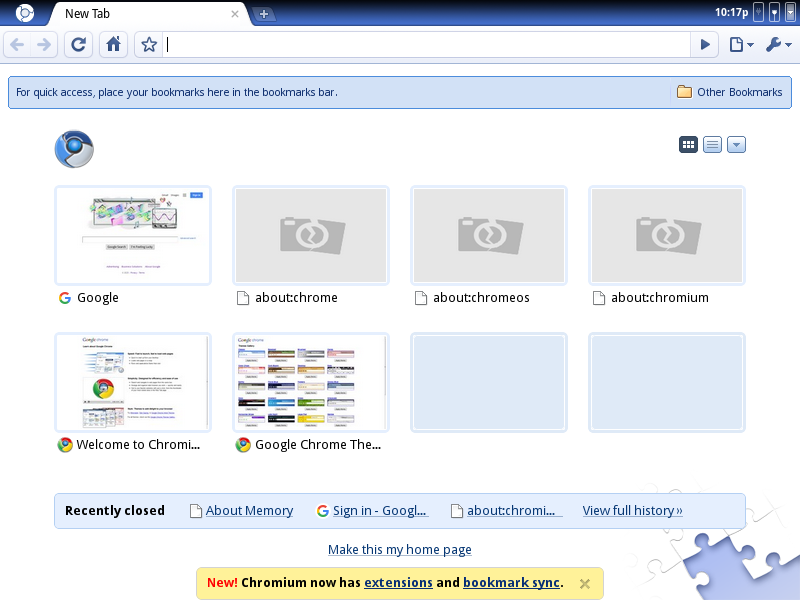Image resolution: width=800 pixels, height=600 pixels.
Task: Click the forward navigation arrow
Action: pos(44,45)
